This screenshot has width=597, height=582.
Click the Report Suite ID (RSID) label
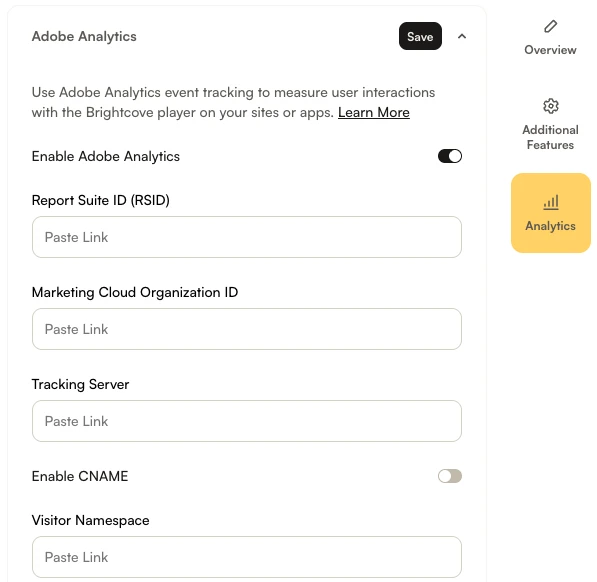click(101, 200)
